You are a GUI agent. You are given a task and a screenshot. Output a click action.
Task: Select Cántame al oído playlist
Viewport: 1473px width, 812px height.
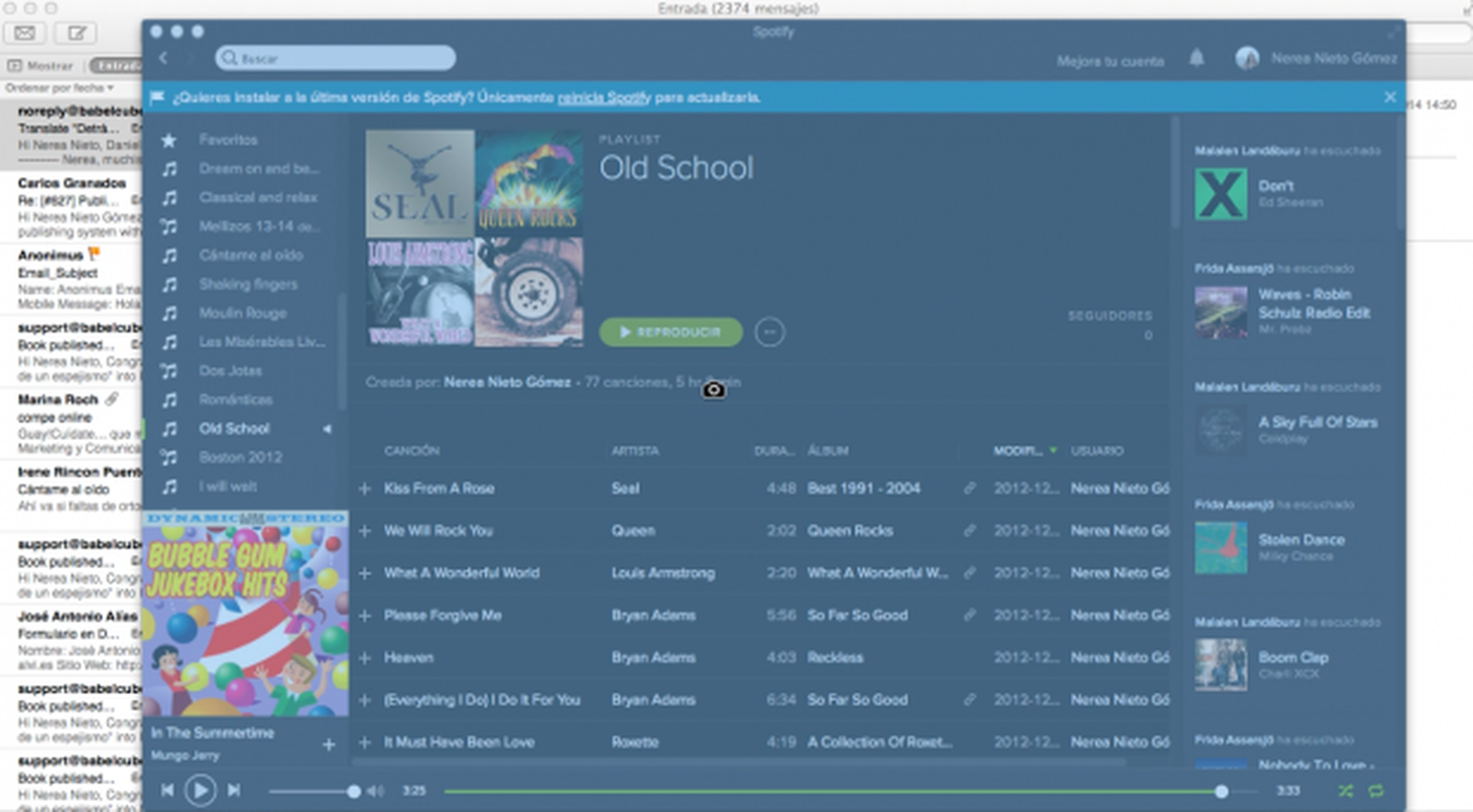(x=251, y=255)
